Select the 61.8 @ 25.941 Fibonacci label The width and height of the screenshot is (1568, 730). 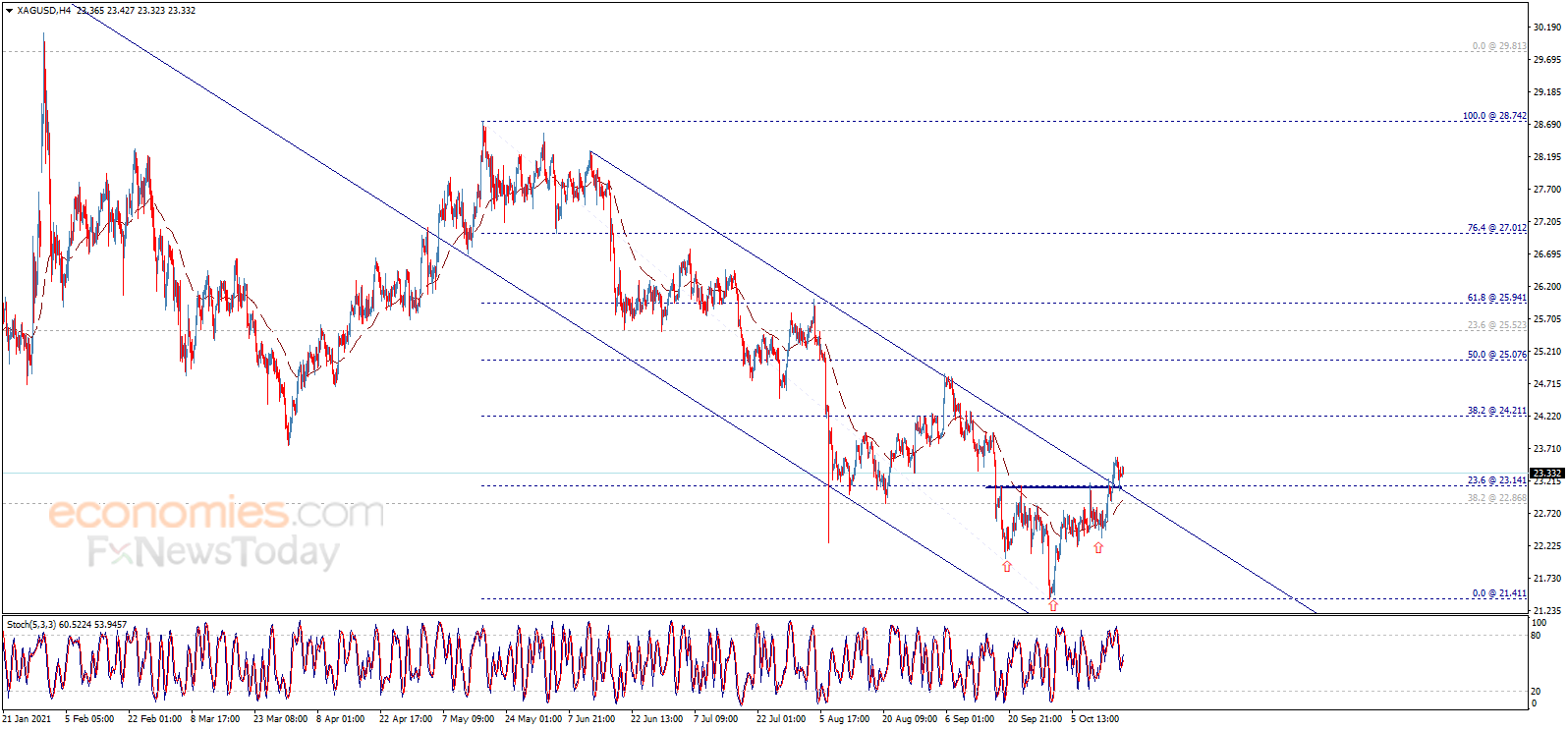[x=1496, y=298]
